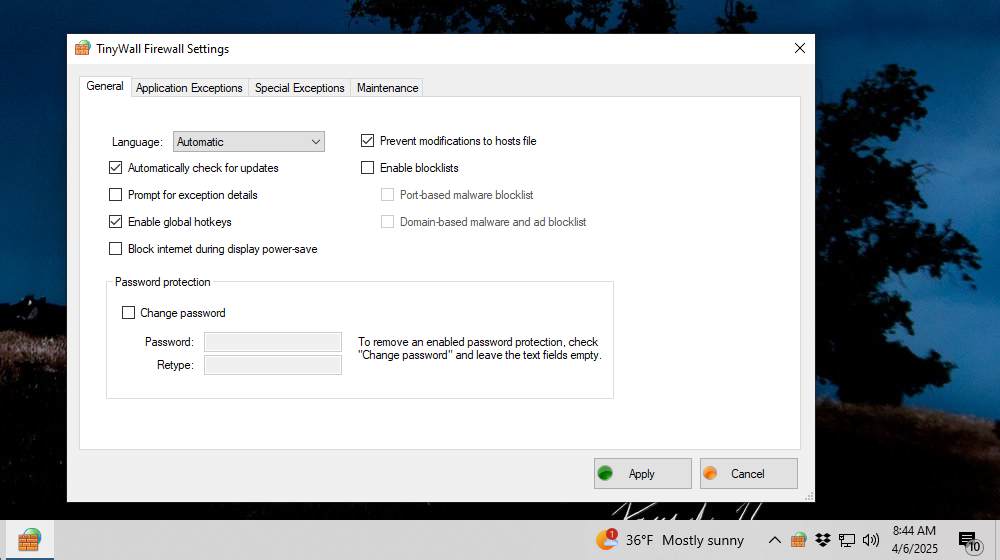Click the Retype input field

point(273,365)
